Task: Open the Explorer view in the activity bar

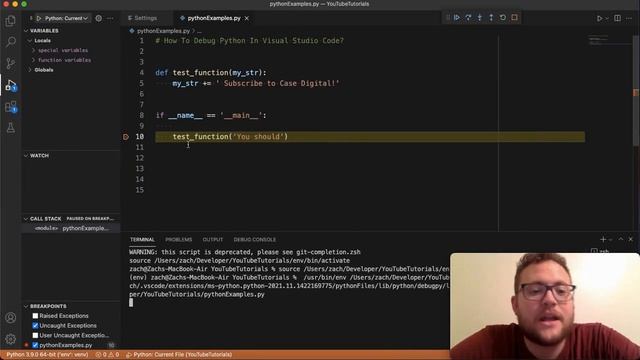Action: (11, 21)
